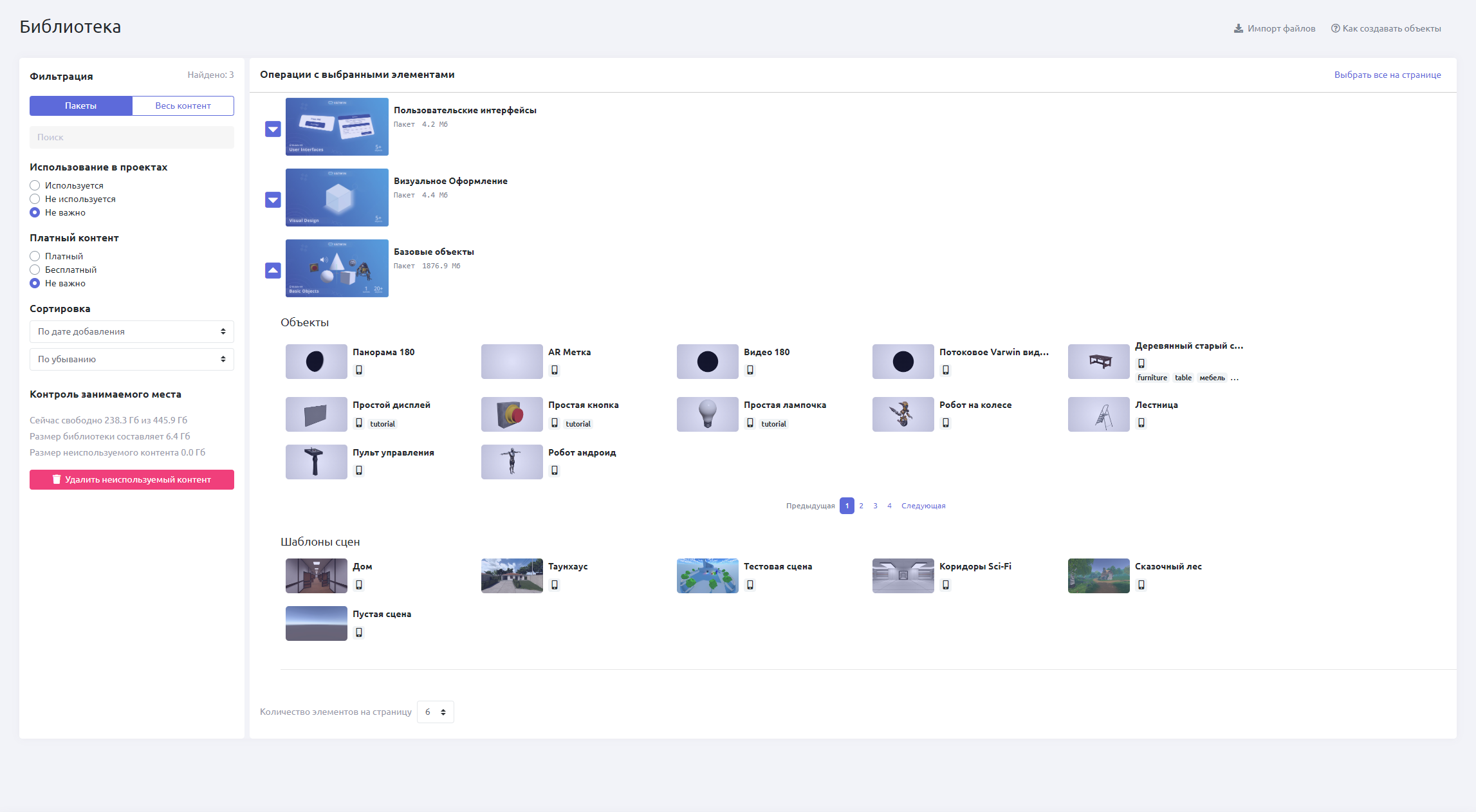The image size is (1476, 812).
Task: Click the mobile icon under Робот на колесе
Action: [x=946, y=423]
